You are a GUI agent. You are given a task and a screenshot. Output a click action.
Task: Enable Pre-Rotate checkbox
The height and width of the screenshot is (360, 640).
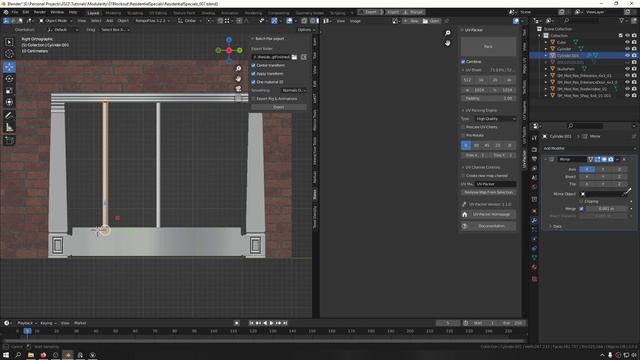[463, 135]
